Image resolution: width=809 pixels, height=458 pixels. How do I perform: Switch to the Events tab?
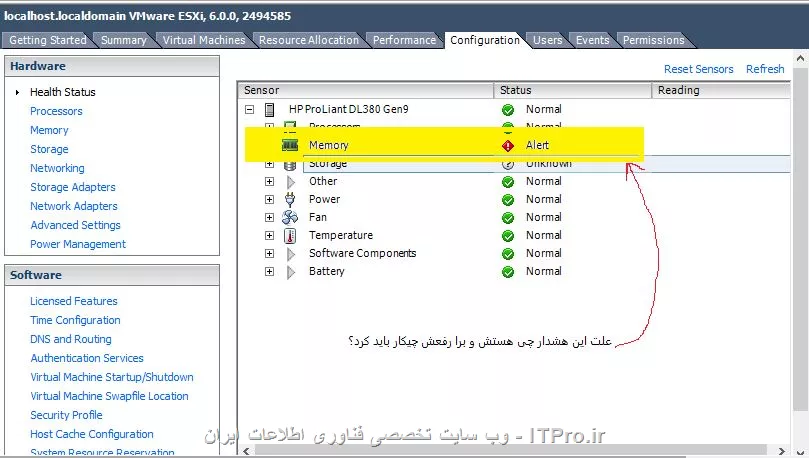coord(592,40)
